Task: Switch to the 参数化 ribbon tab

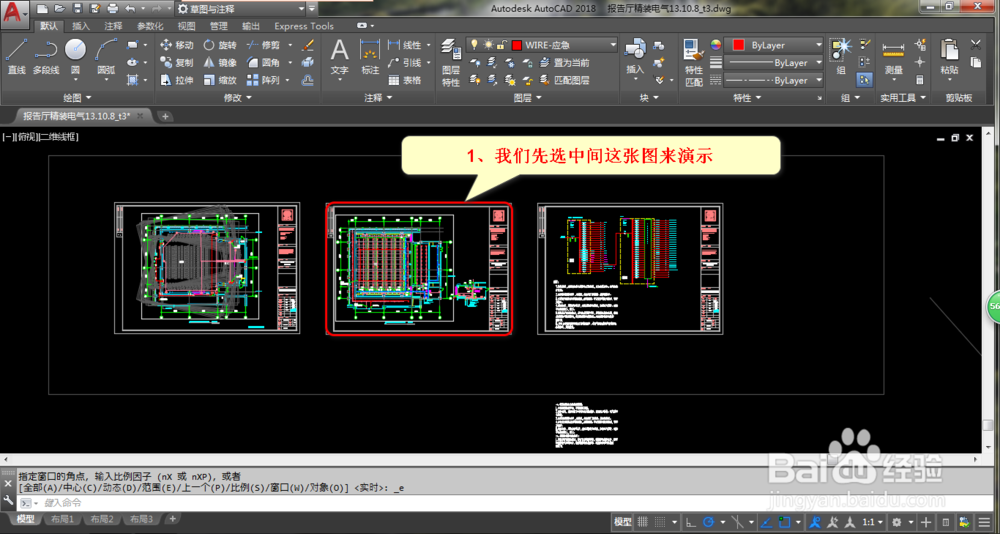Action: 150,26
